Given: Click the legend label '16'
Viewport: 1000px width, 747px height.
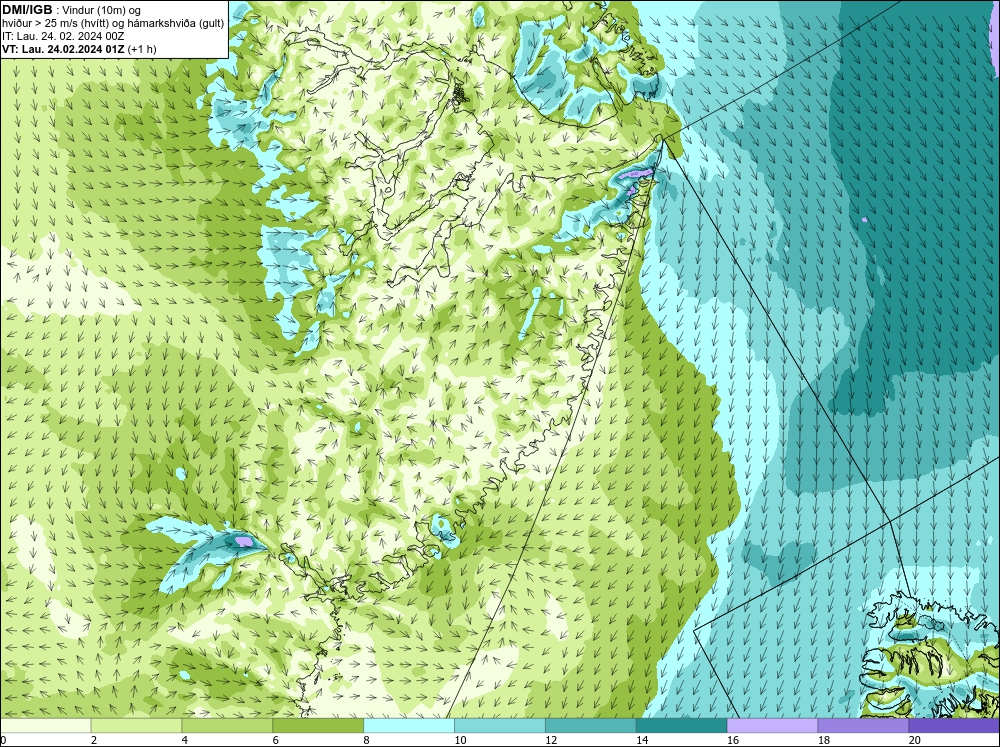Looking at the screenshot, I should pos(733,740).
